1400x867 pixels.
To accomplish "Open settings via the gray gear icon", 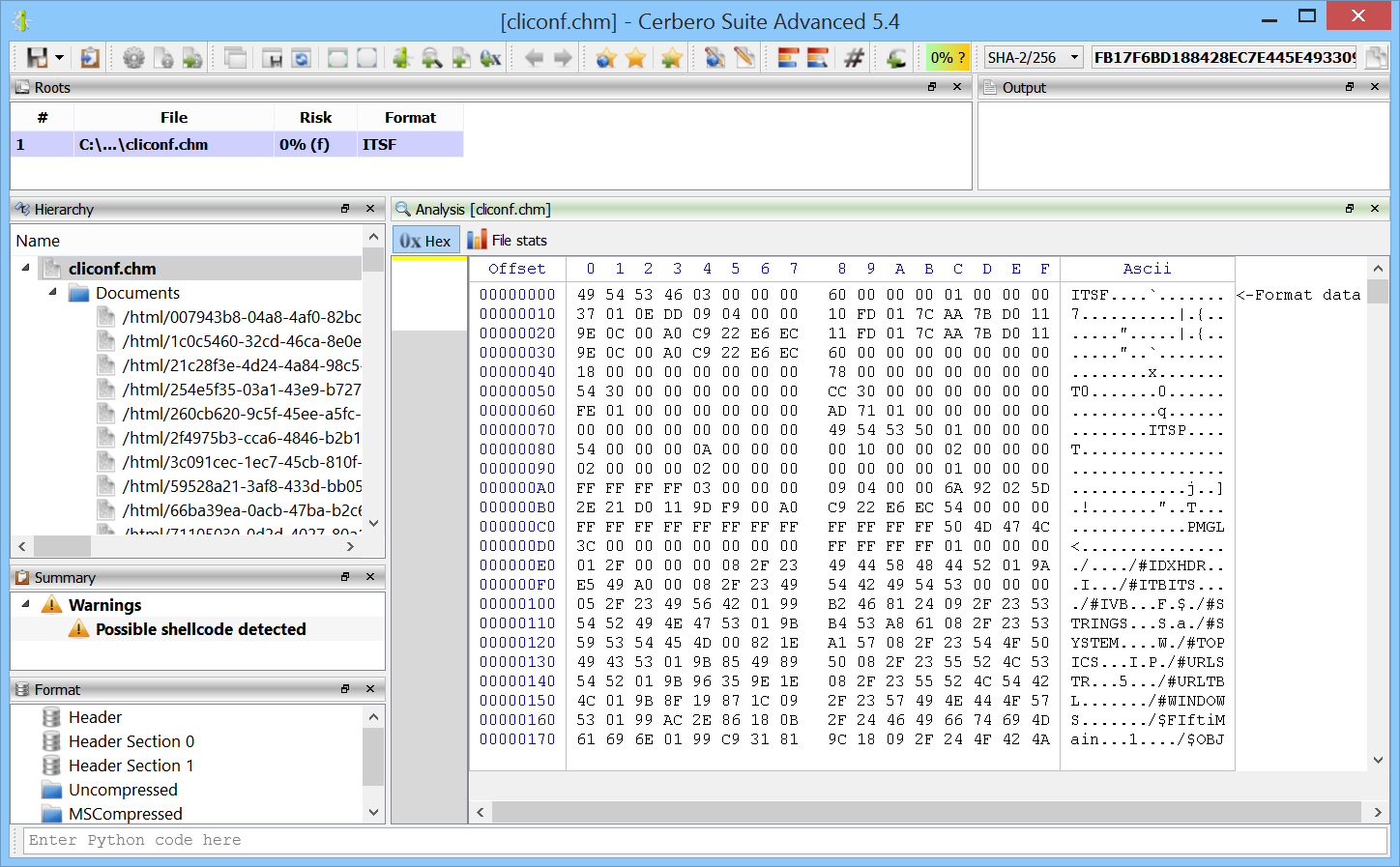I will coord(133,58).
